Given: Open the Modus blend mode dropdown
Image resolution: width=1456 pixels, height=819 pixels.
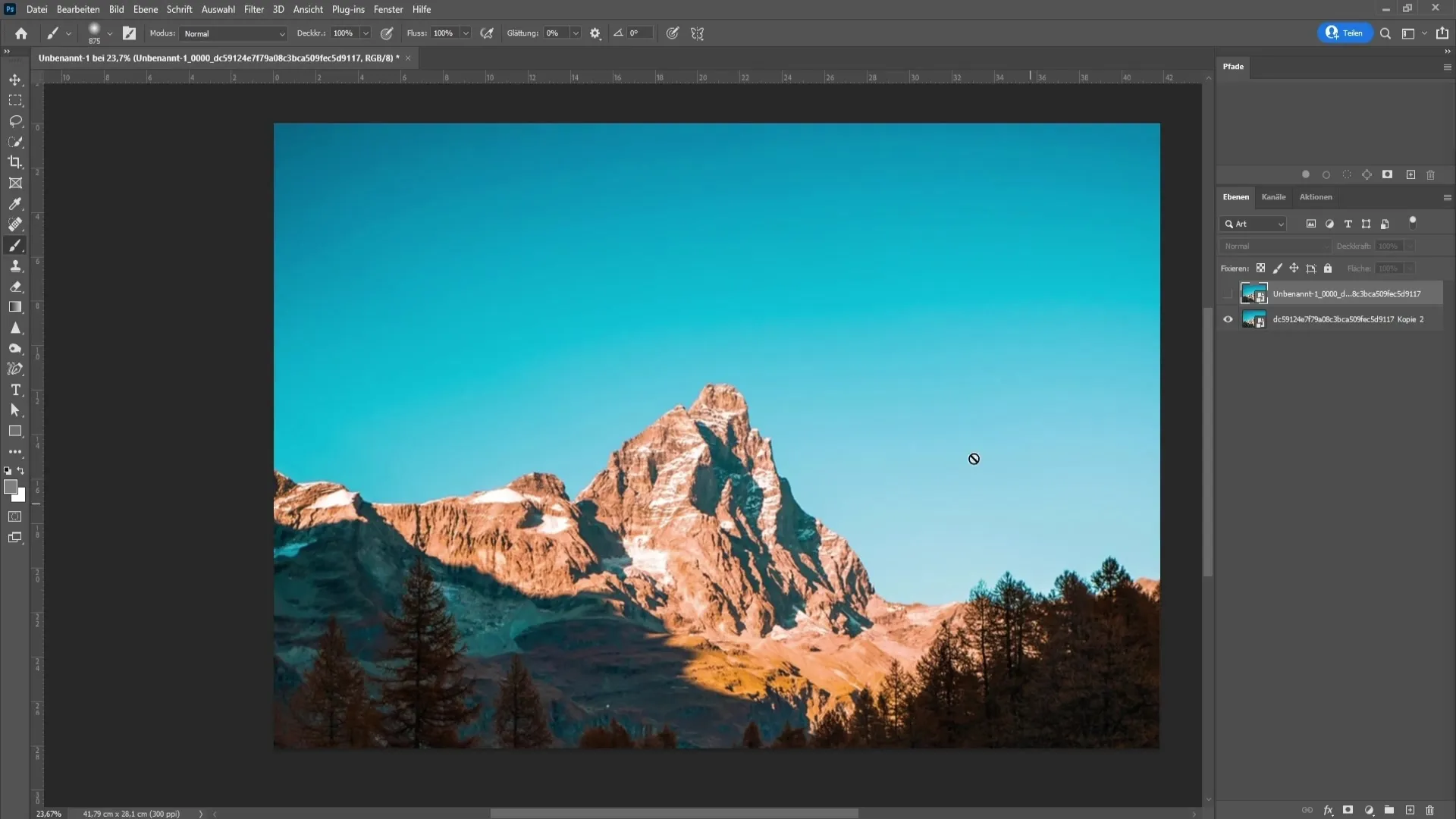Looking at the screenshot, I should [230, 33].
